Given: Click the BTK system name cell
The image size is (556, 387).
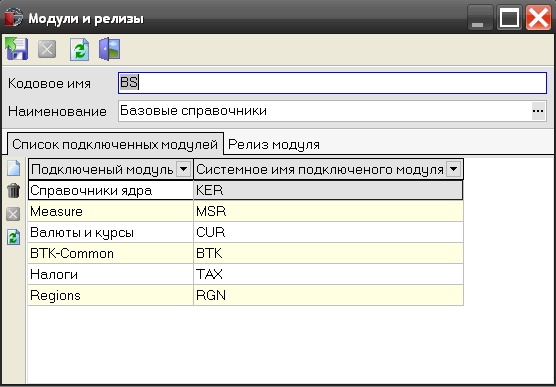Looking at the screenshot, I should [328, 253].
